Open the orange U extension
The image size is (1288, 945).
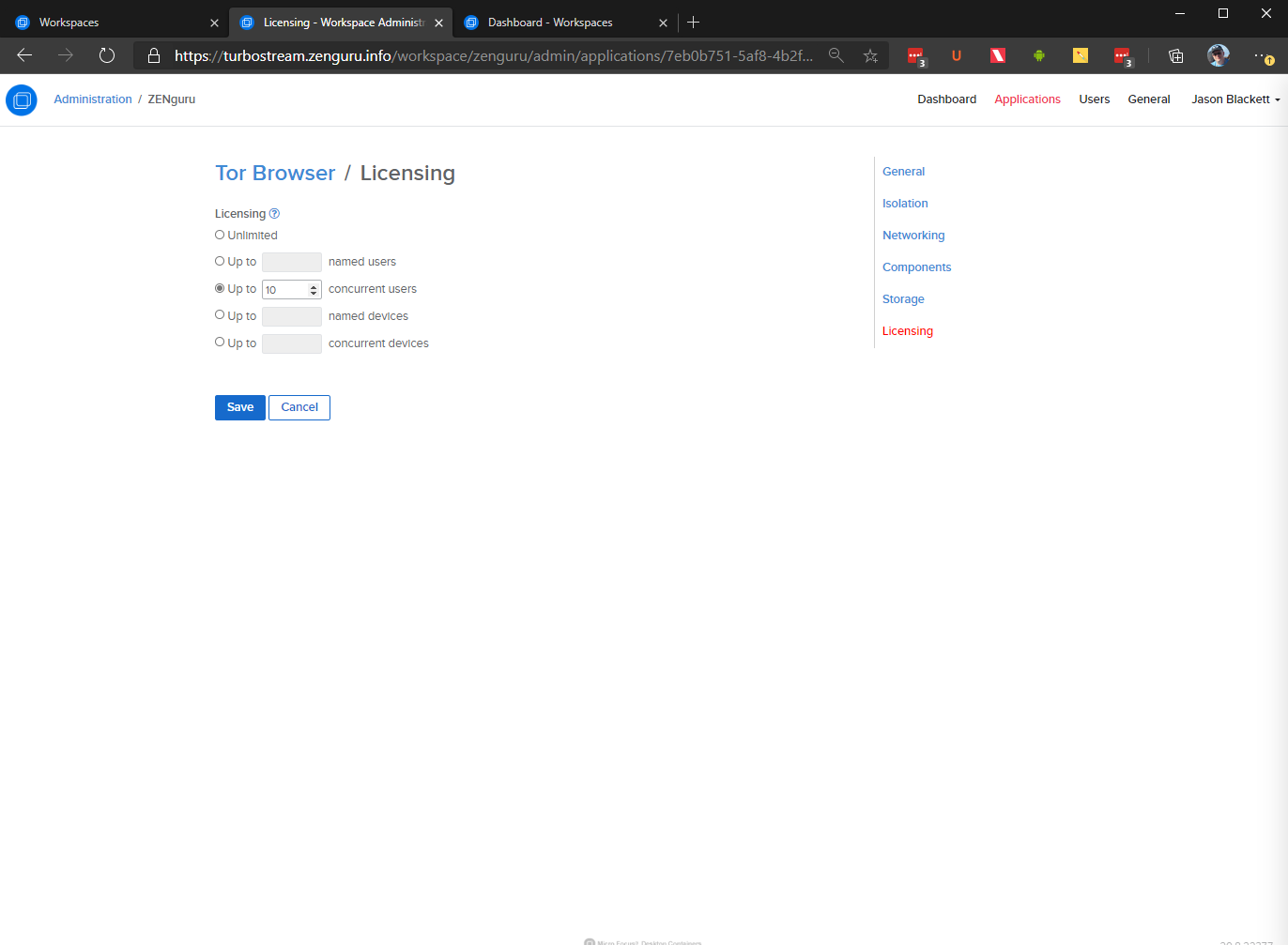tap(957, 55)
